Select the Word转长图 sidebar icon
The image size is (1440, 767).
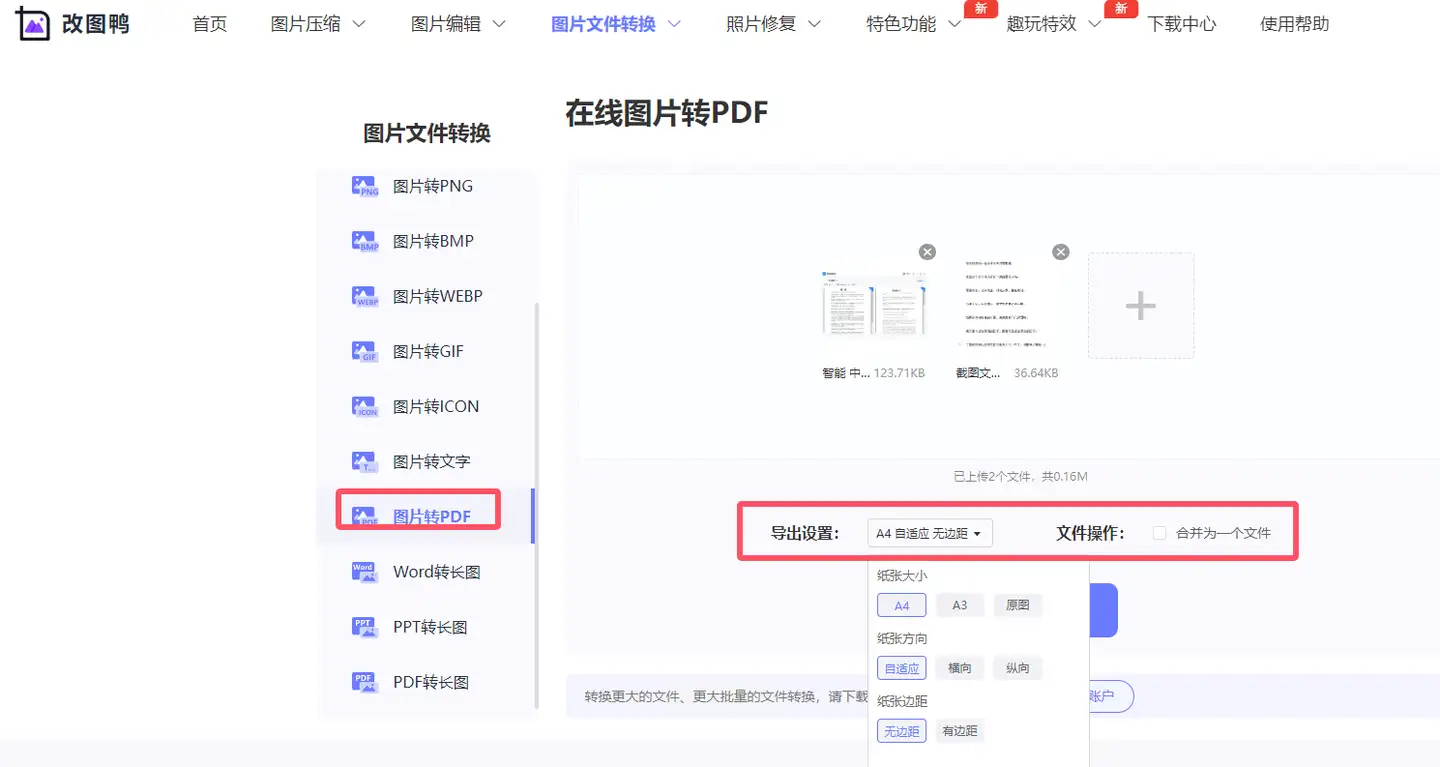coord(365,572)
